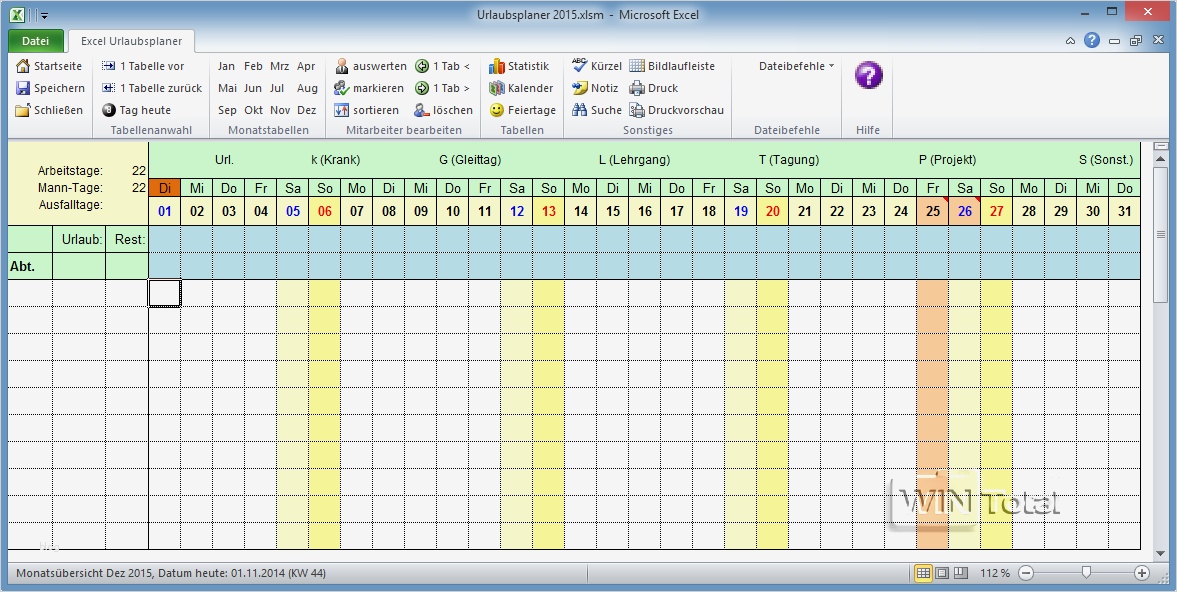This screenshot has width=1177, height=592.
Task: Switch to the Datei tab
Action: tap(35, 41)
